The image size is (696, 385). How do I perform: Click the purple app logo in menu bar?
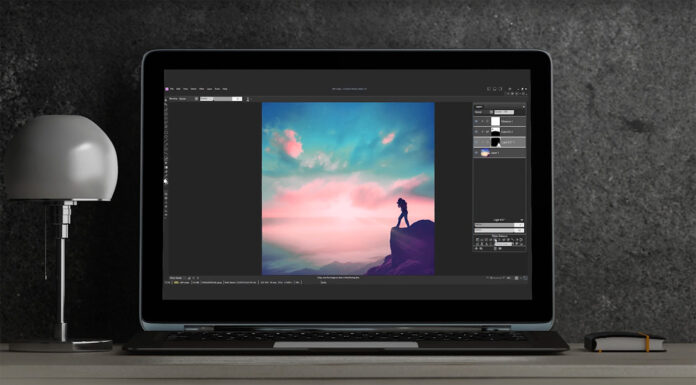[167, 89]
